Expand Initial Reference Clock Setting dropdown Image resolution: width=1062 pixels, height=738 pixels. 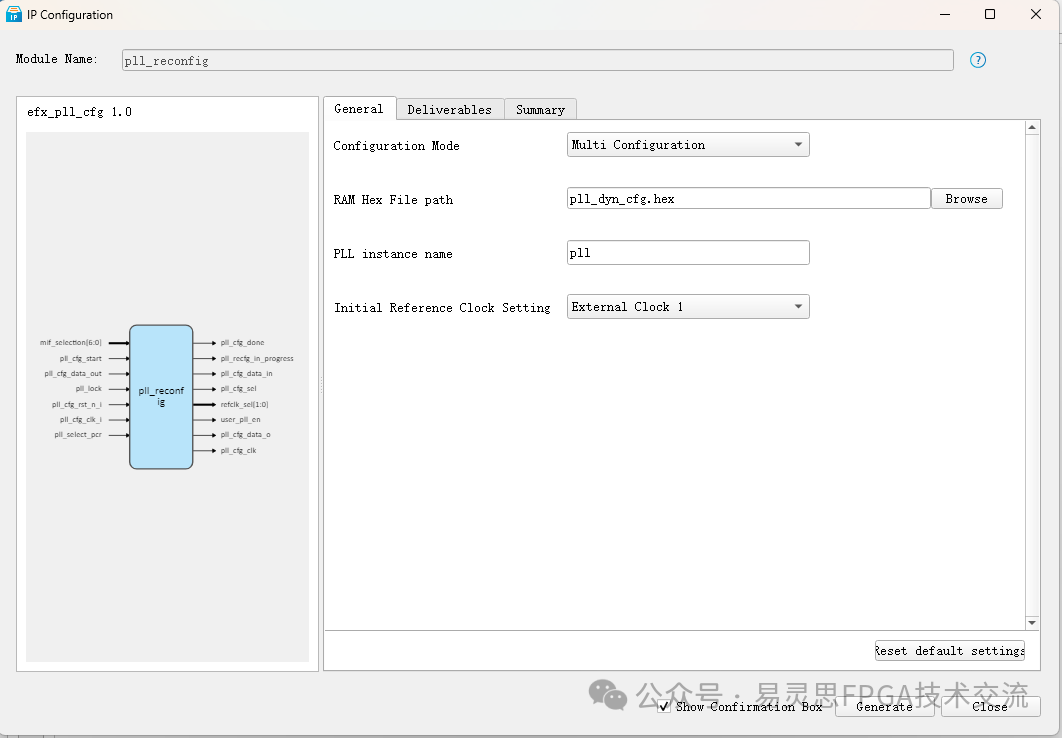(x=688, y=307)
